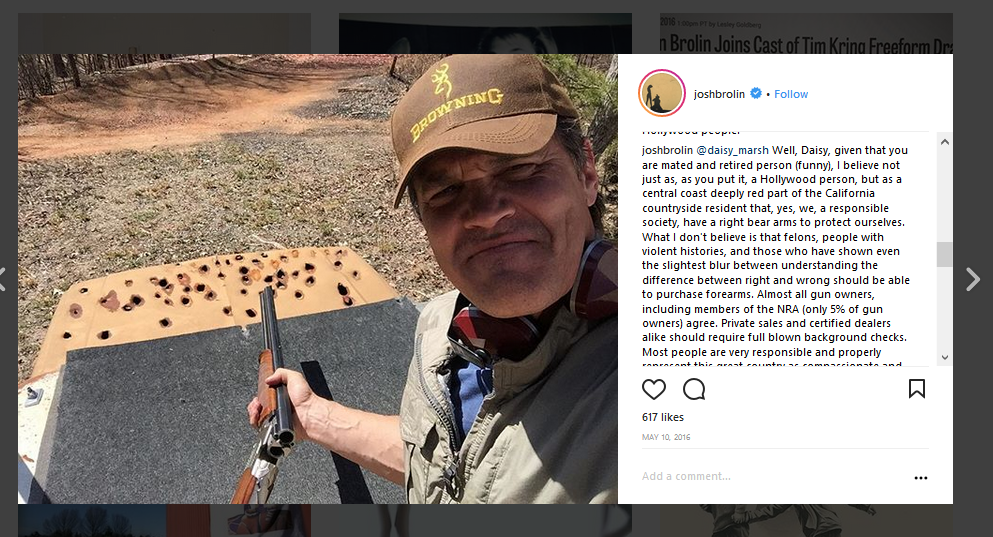Click the blue verified badge

[x=756, y=94]
